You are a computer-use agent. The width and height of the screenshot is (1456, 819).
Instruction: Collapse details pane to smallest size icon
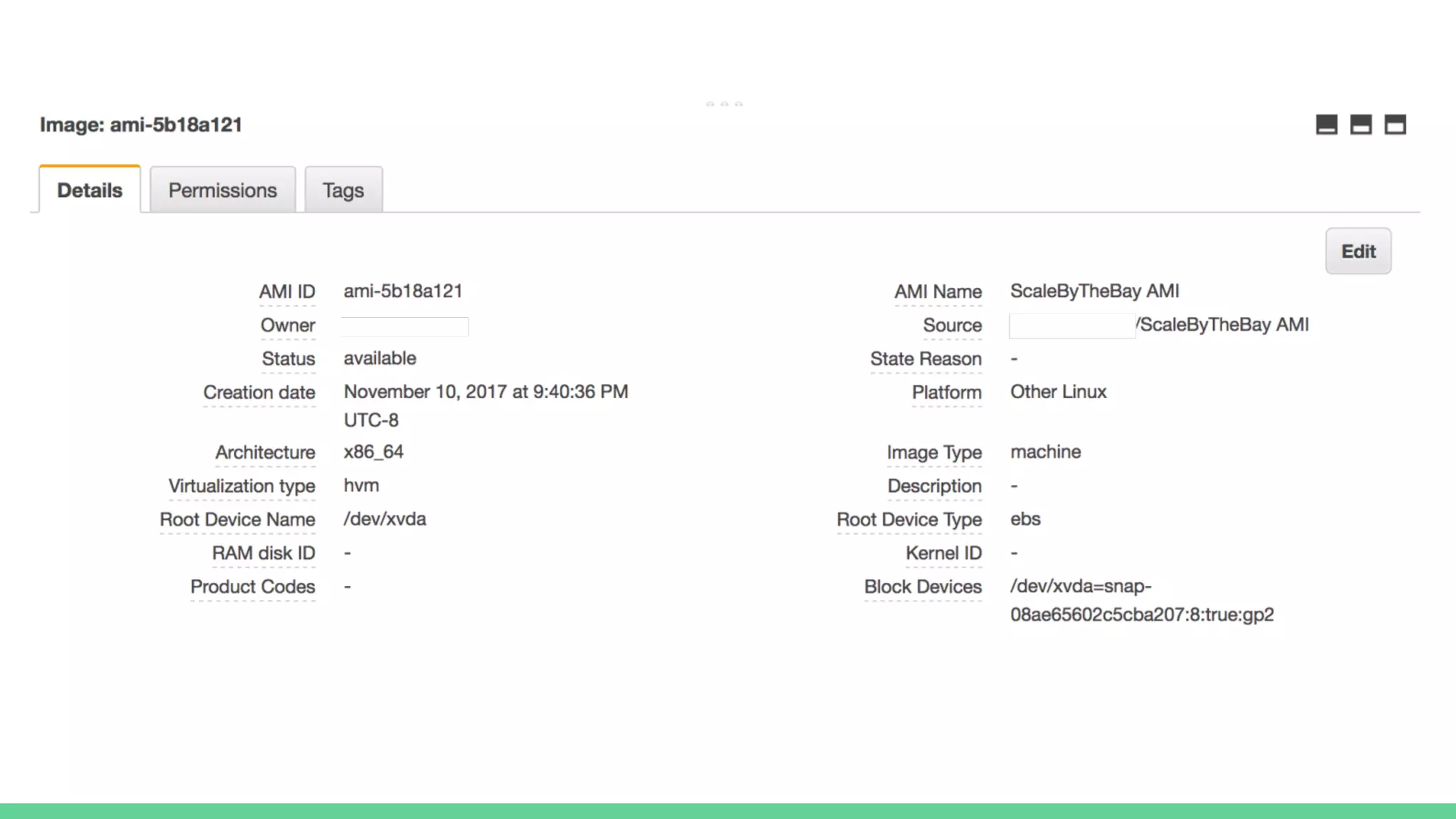(x=1327, y=125)
